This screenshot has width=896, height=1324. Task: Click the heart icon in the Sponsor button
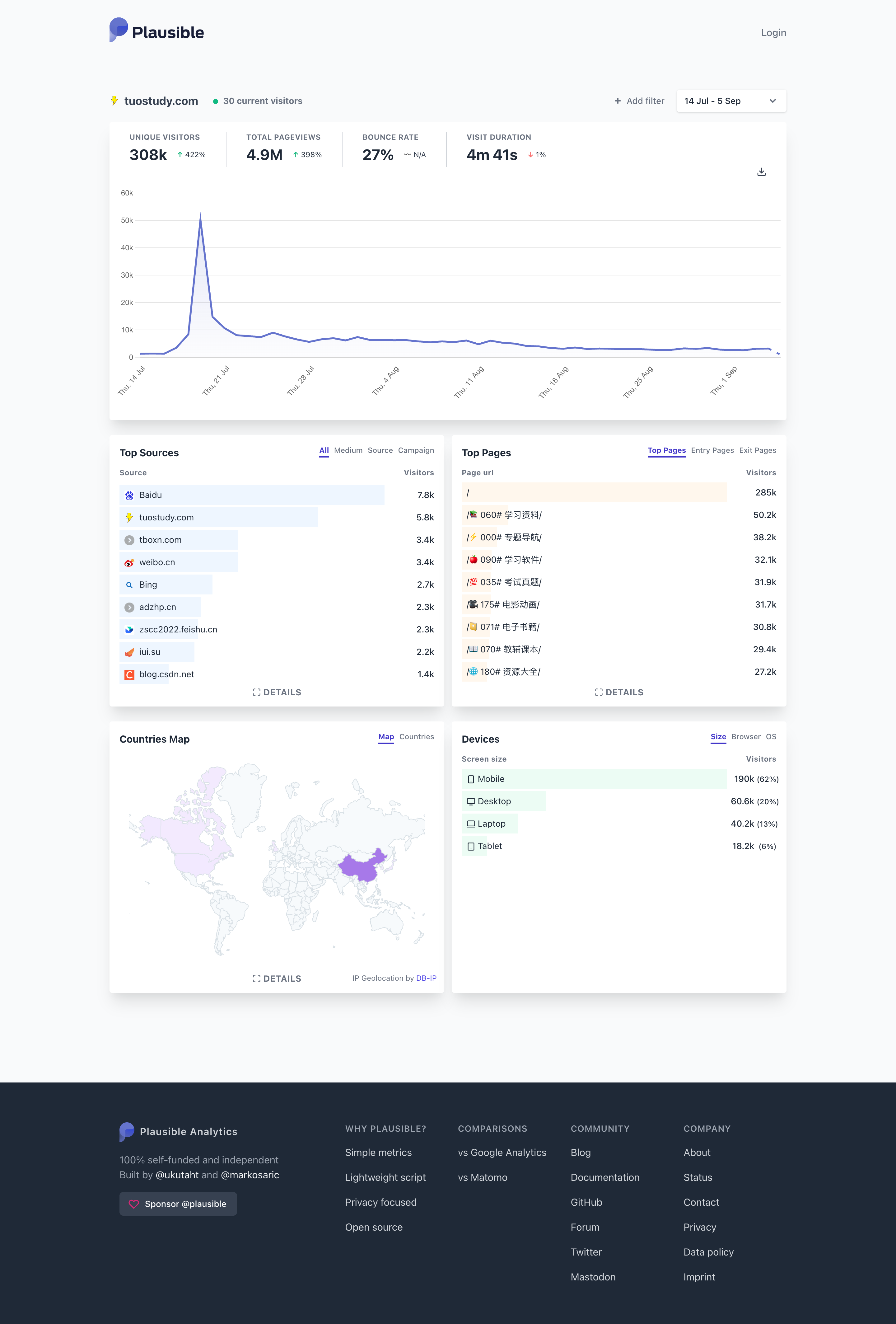point(134,1204)
